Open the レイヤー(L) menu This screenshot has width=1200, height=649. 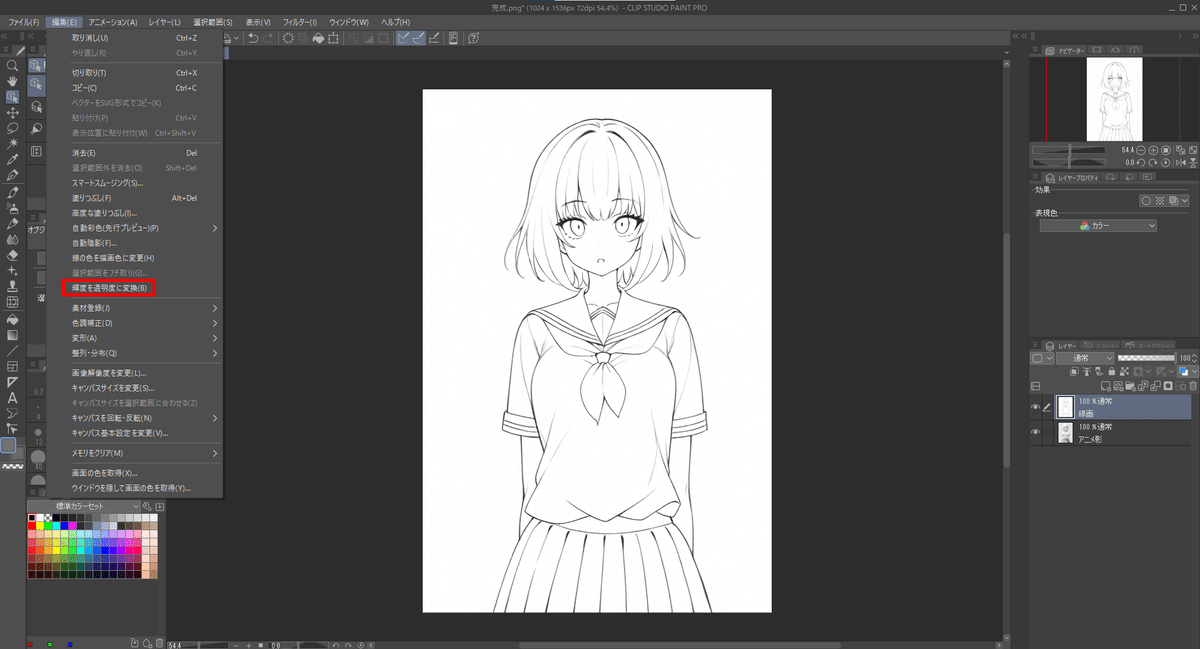coord(164,22)
